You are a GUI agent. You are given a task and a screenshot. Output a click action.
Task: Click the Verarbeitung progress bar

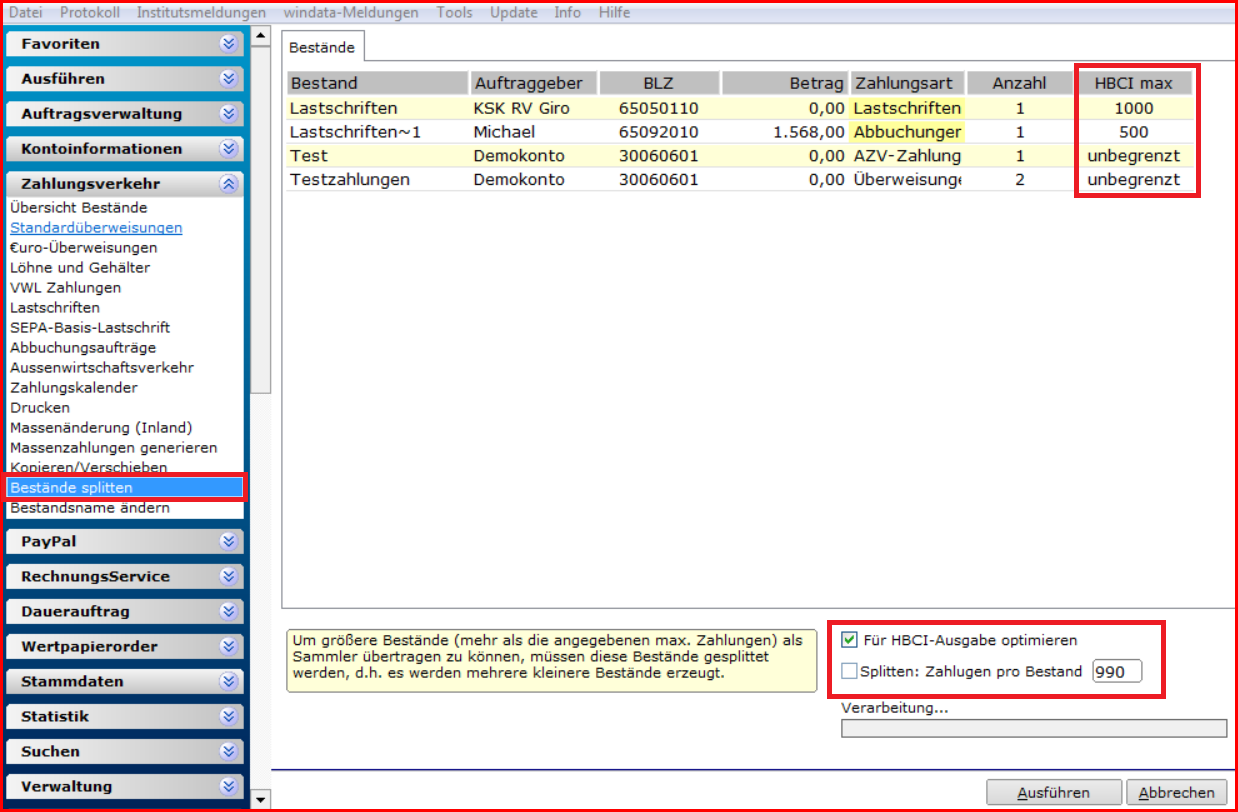point(1034,728)
